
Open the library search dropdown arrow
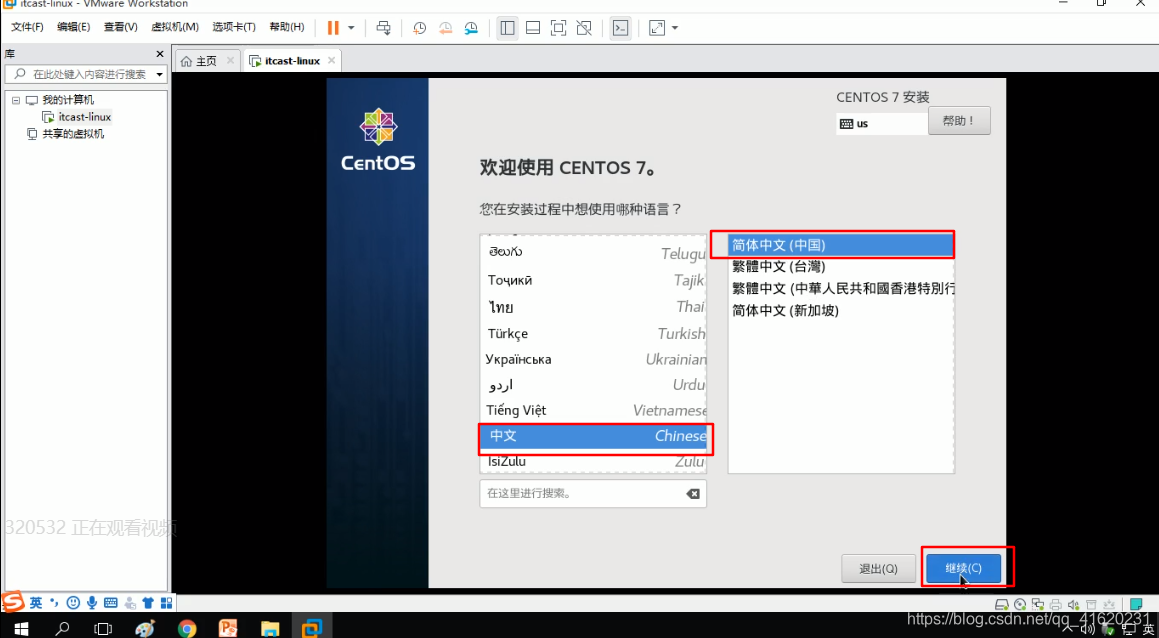coord(160,75)
